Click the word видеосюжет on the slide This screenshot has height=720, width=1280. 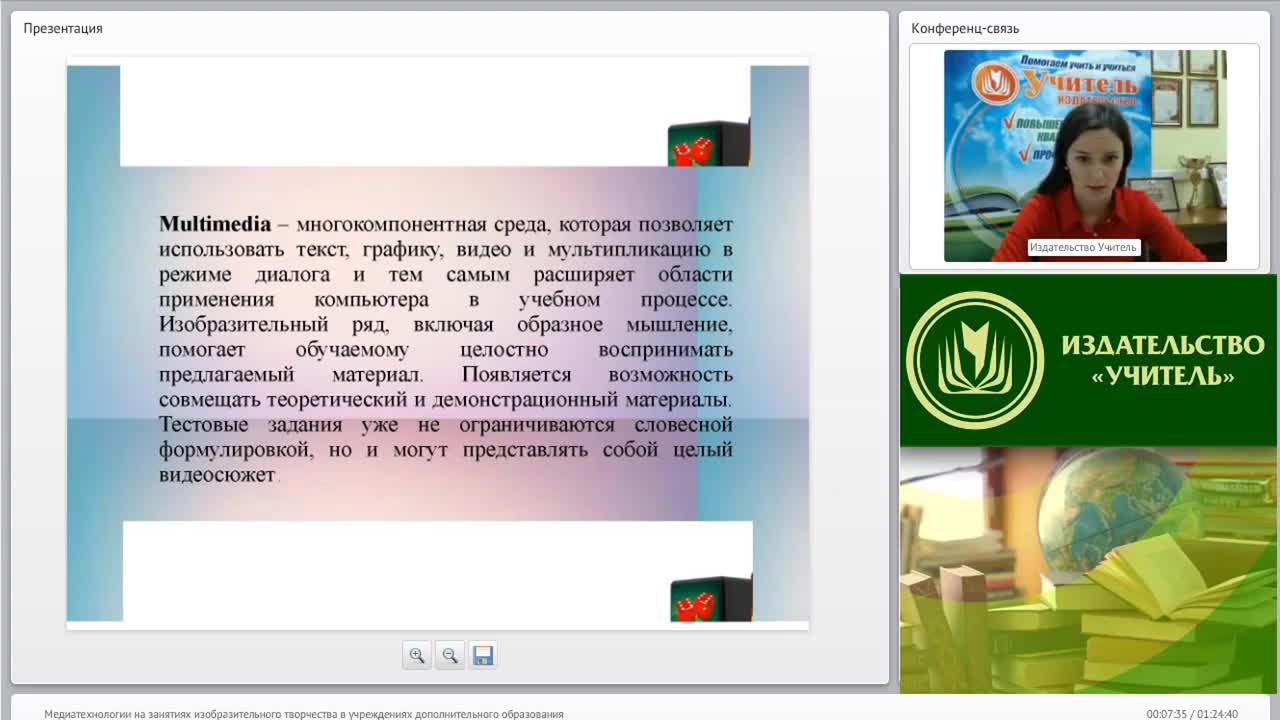pyautogui.click(x=217, y=475)
